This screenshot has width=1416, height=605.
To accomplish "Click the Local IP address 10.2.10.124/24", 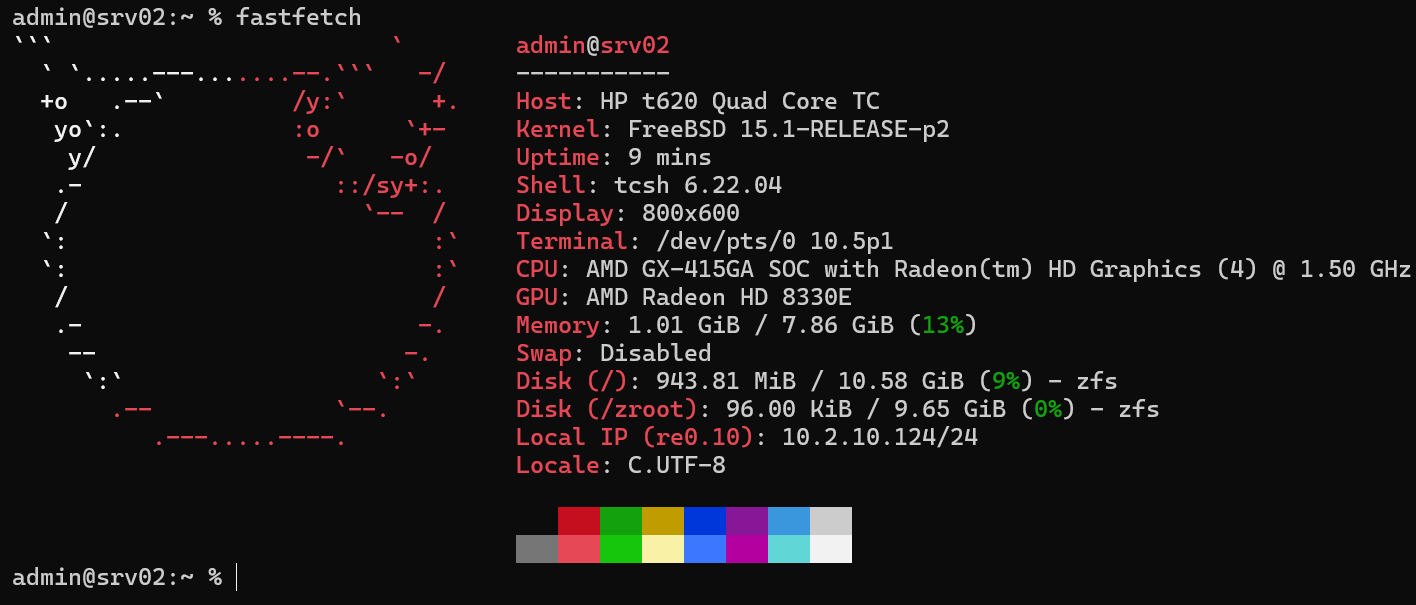I will pyautogui.click(x=880, y=437).
